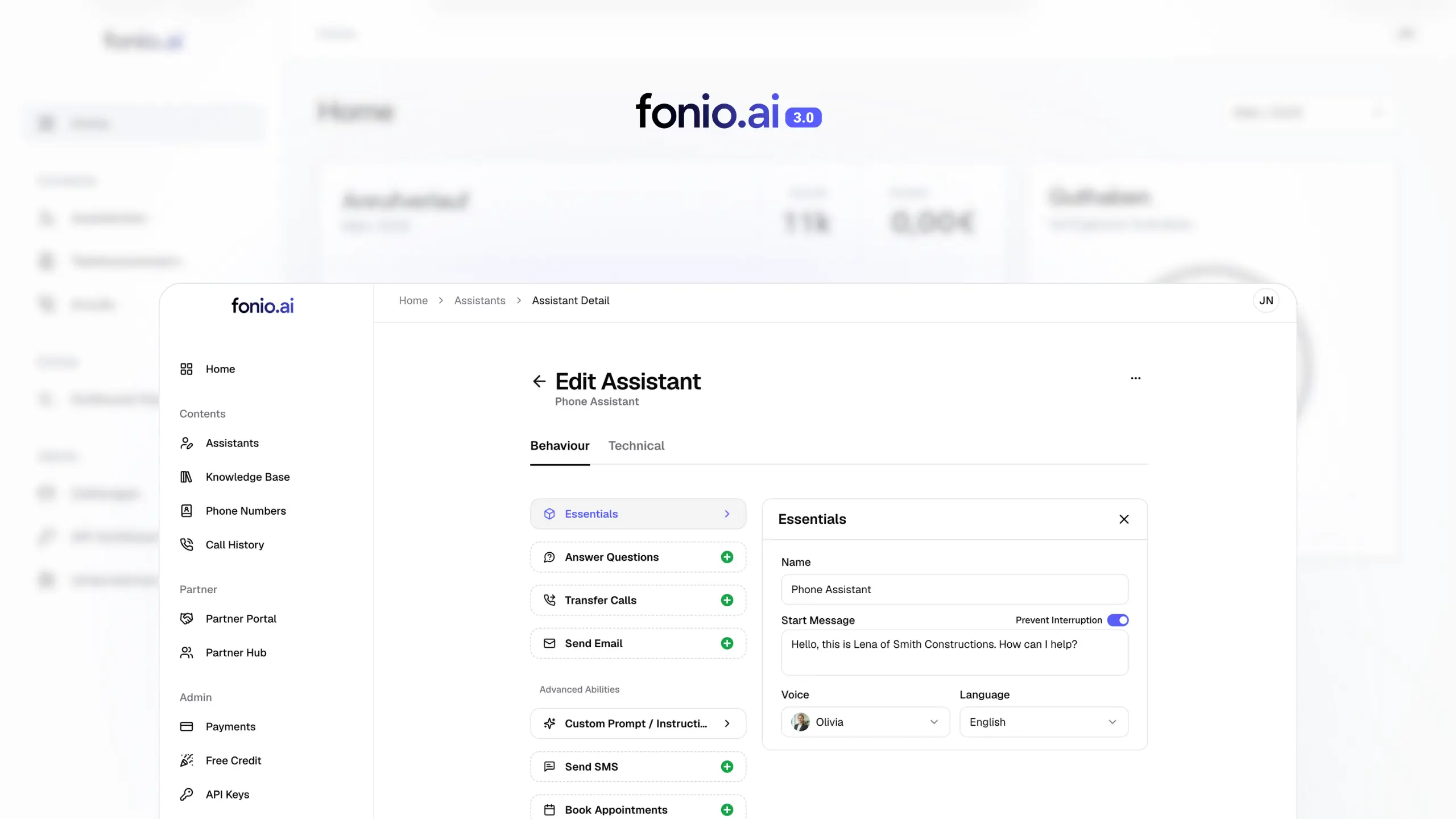Click the Name input field
Screen dimensions: 1456x819
[x=954, y=590]
